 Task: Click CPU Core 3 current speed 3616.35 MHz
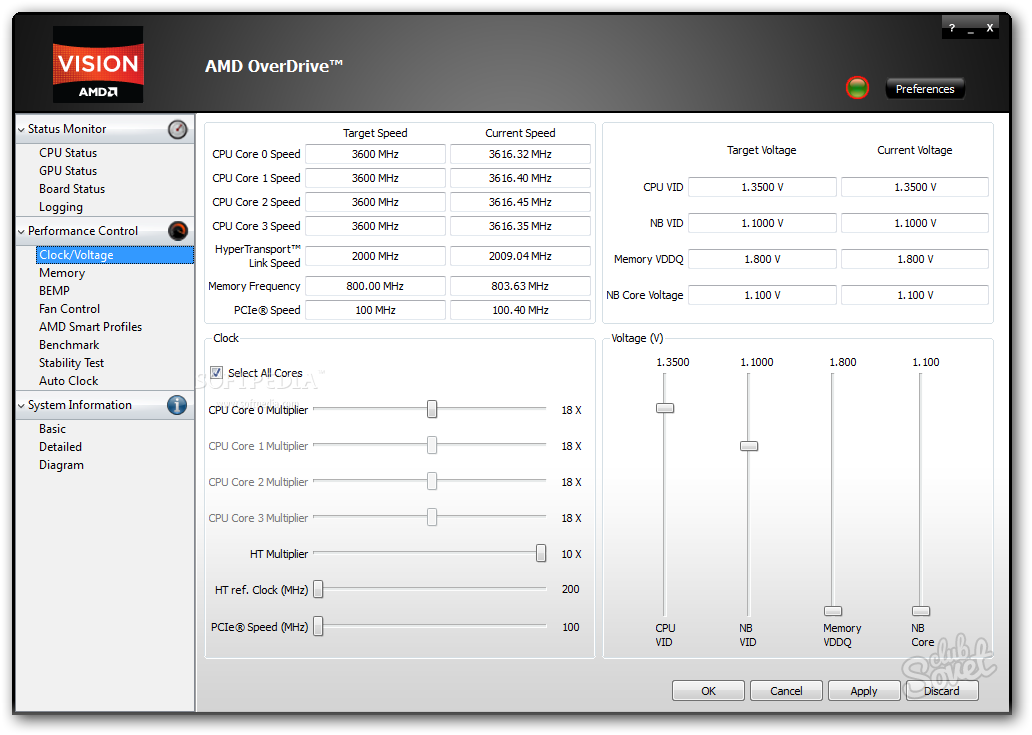pyautogui.click(x=520, y=226)
